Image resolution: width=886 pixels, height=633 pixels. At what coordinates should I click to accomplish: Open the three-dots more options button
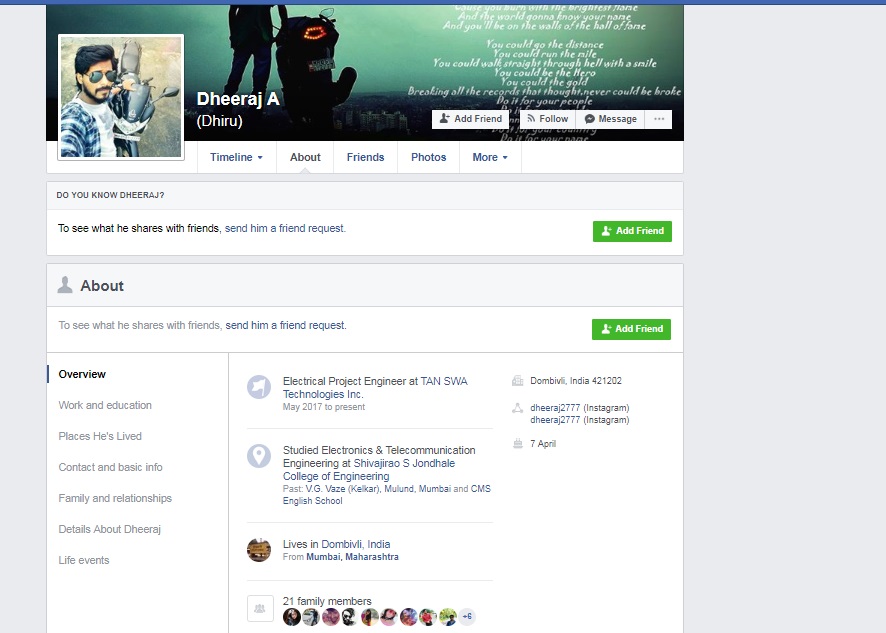click(x=659, y=119)
